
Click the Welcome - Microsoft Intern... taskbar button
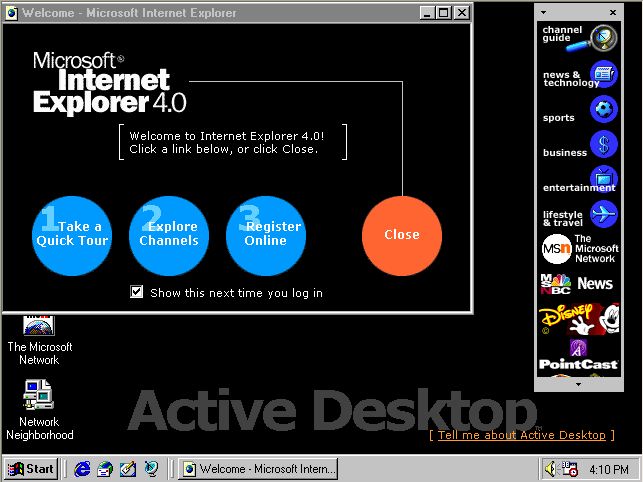click(x=258, y=468)
